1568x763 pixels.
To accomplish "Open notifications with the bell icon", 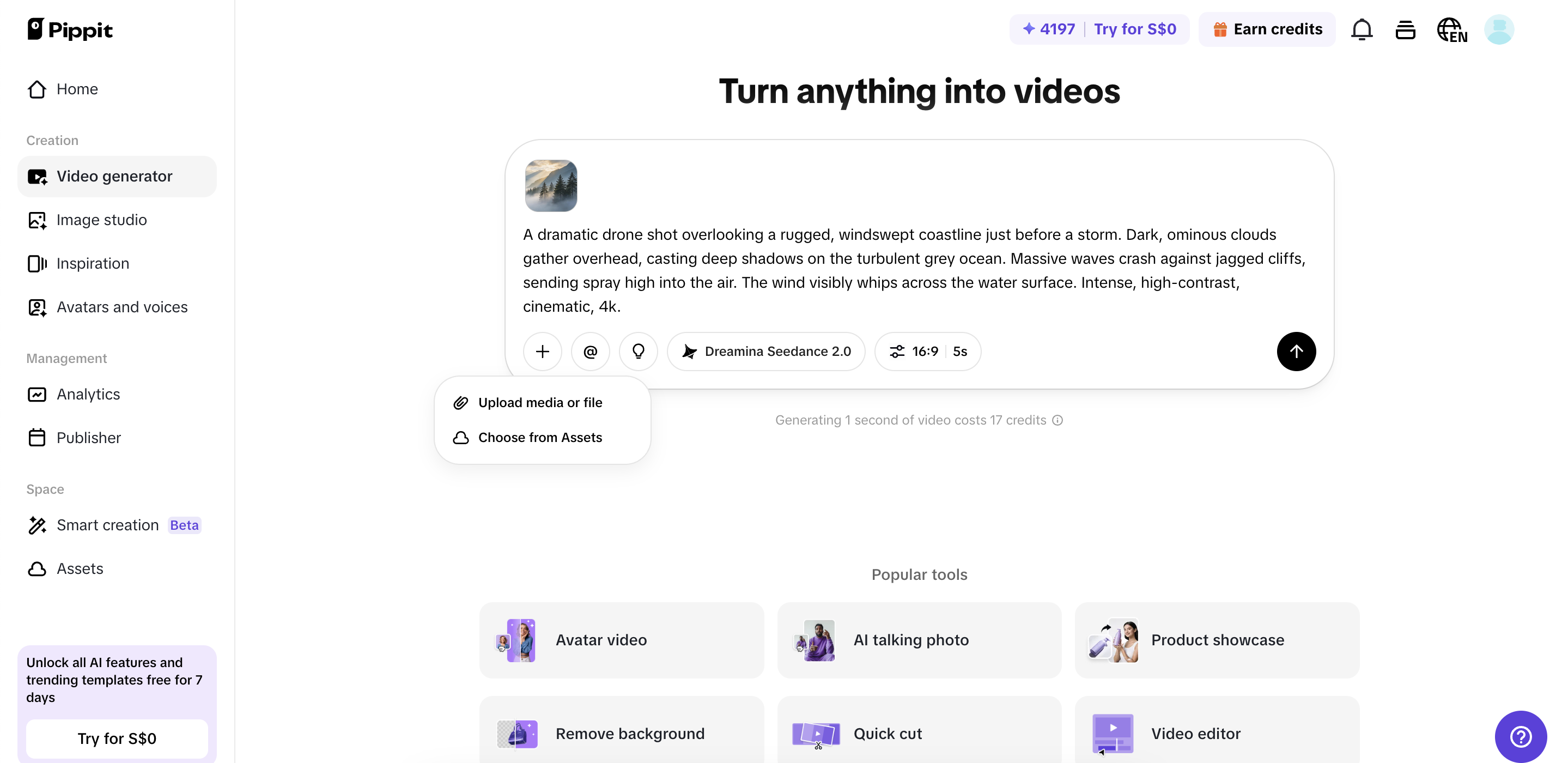I will pyautogui.click(x=1362, y=29).
